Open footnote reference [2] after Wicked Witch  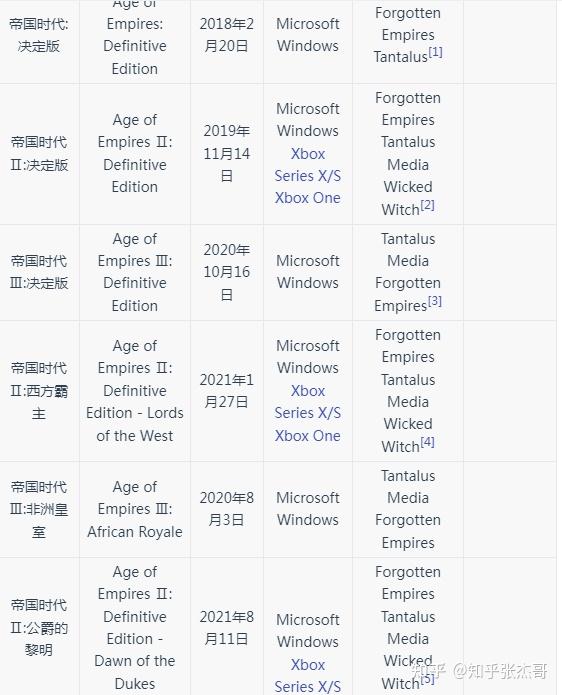click(427, 205)
